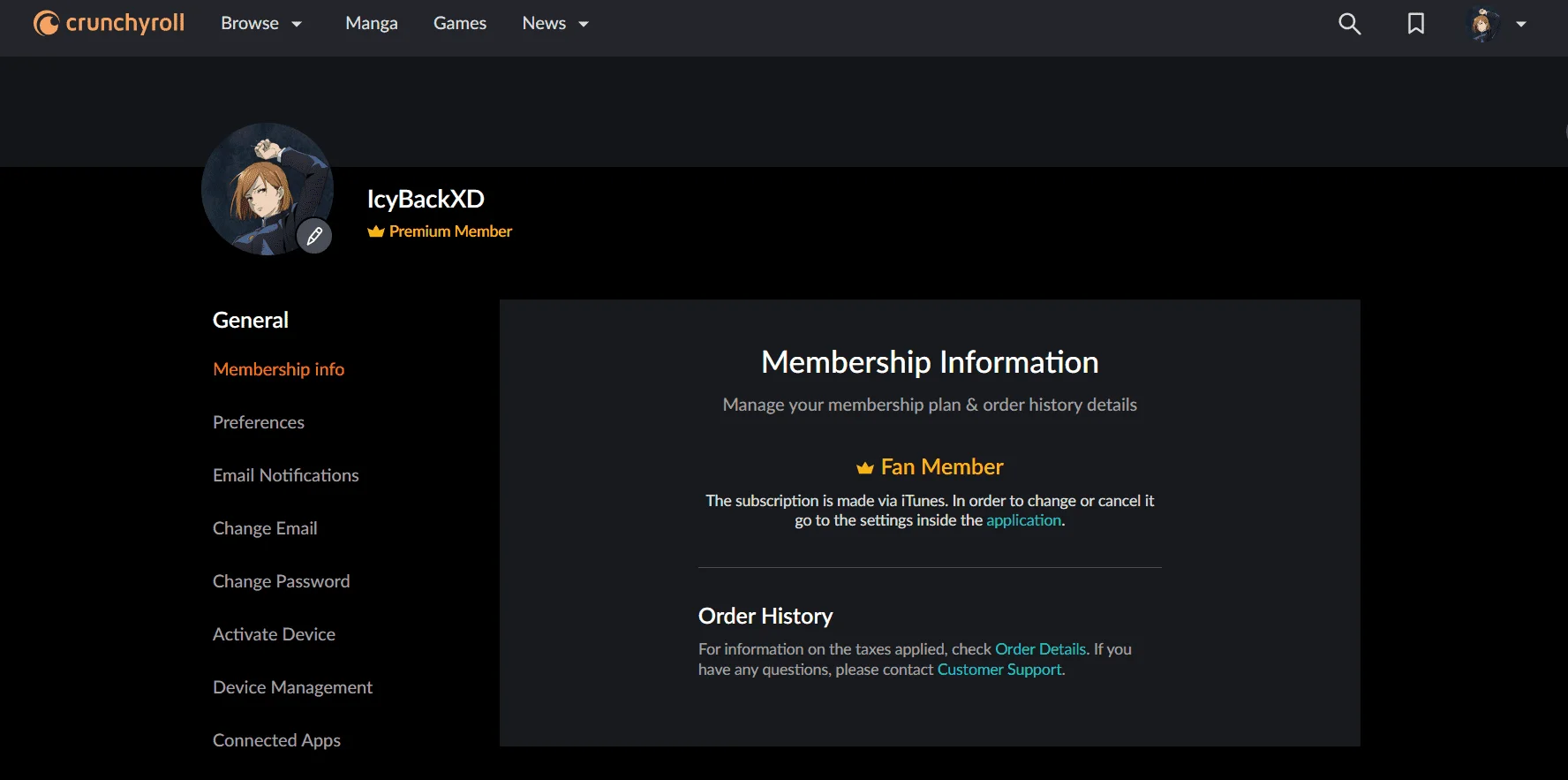
Task: Click the crown icon beside Fan Member
Action: click(865, 467)
